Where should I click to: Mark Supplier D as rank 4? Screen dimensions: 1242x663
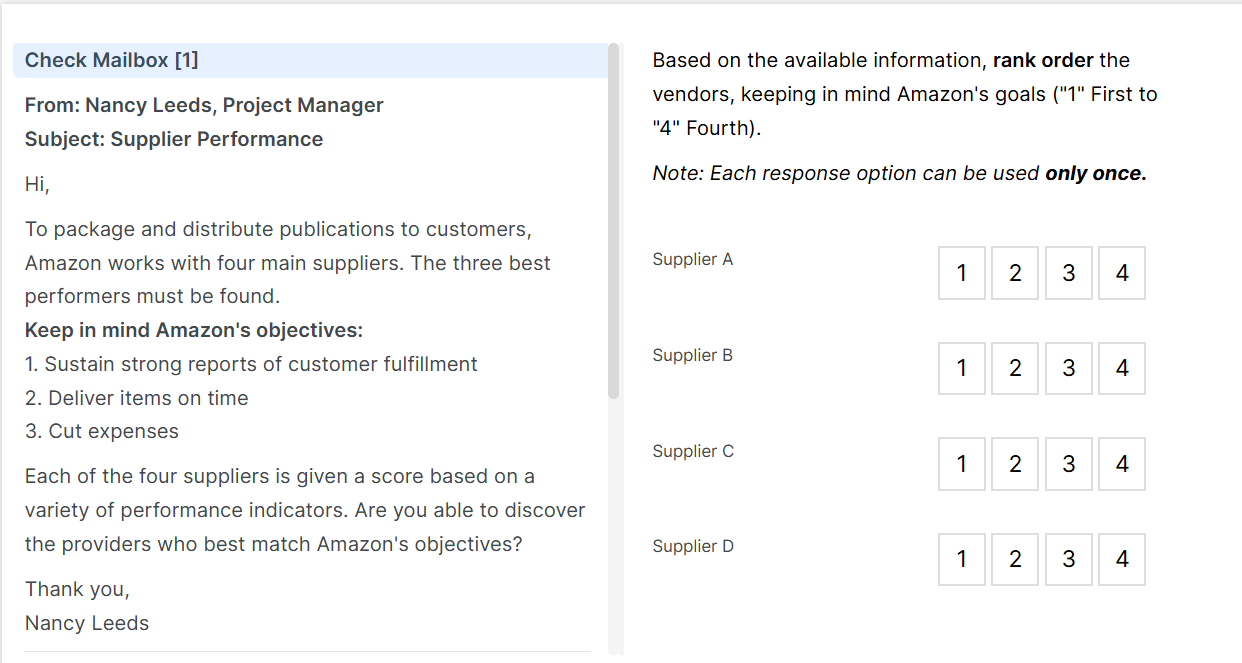pyautogui.click(x=1122, y=559)
